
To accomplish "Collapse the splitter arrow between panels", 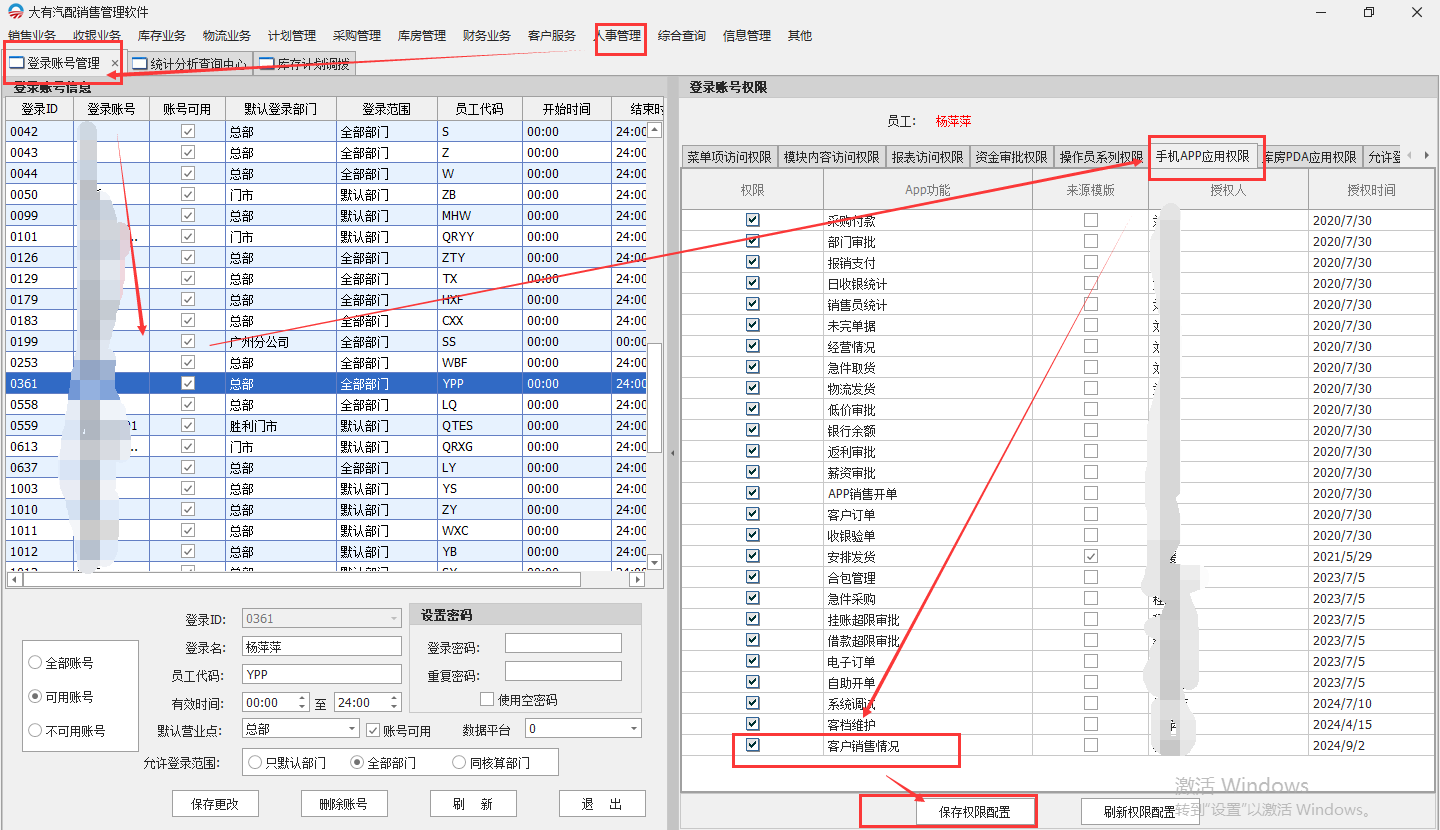I will tap(673, 453).
